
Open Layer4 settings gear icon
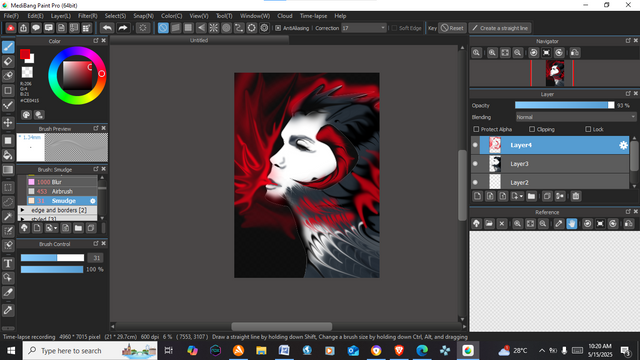point(623,145)
